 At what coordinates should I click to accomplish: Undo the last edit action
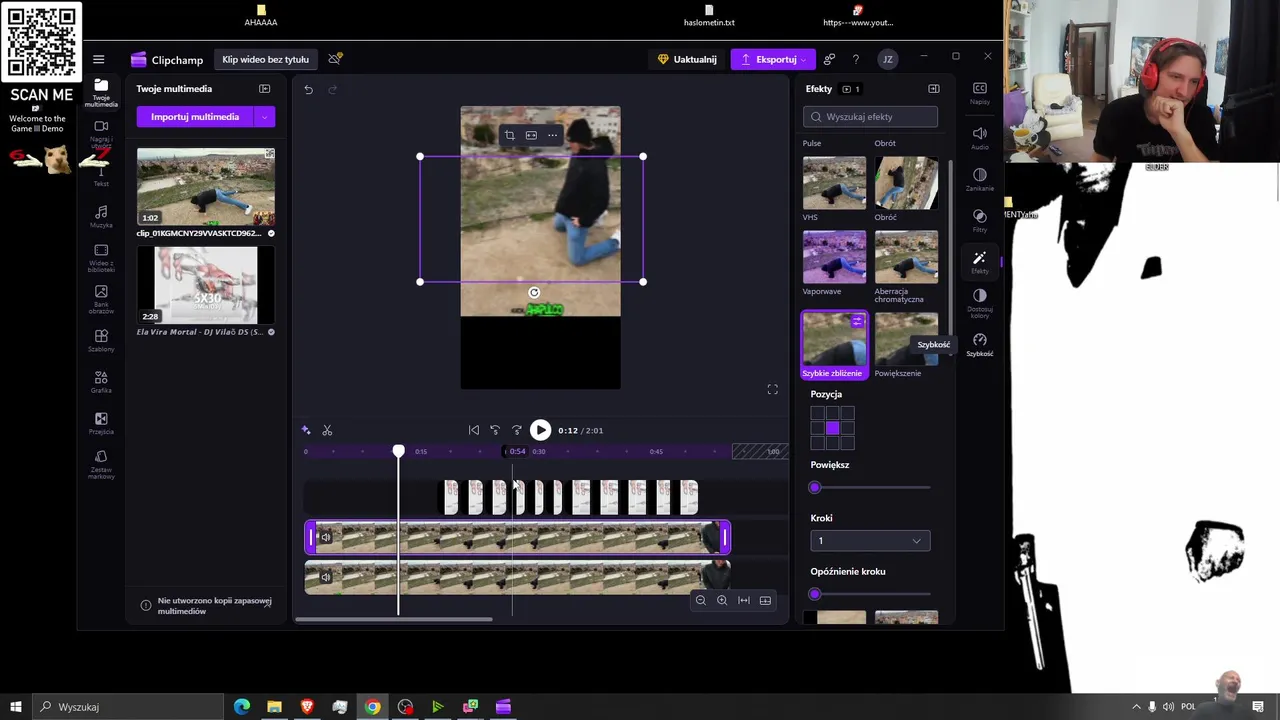308,90
